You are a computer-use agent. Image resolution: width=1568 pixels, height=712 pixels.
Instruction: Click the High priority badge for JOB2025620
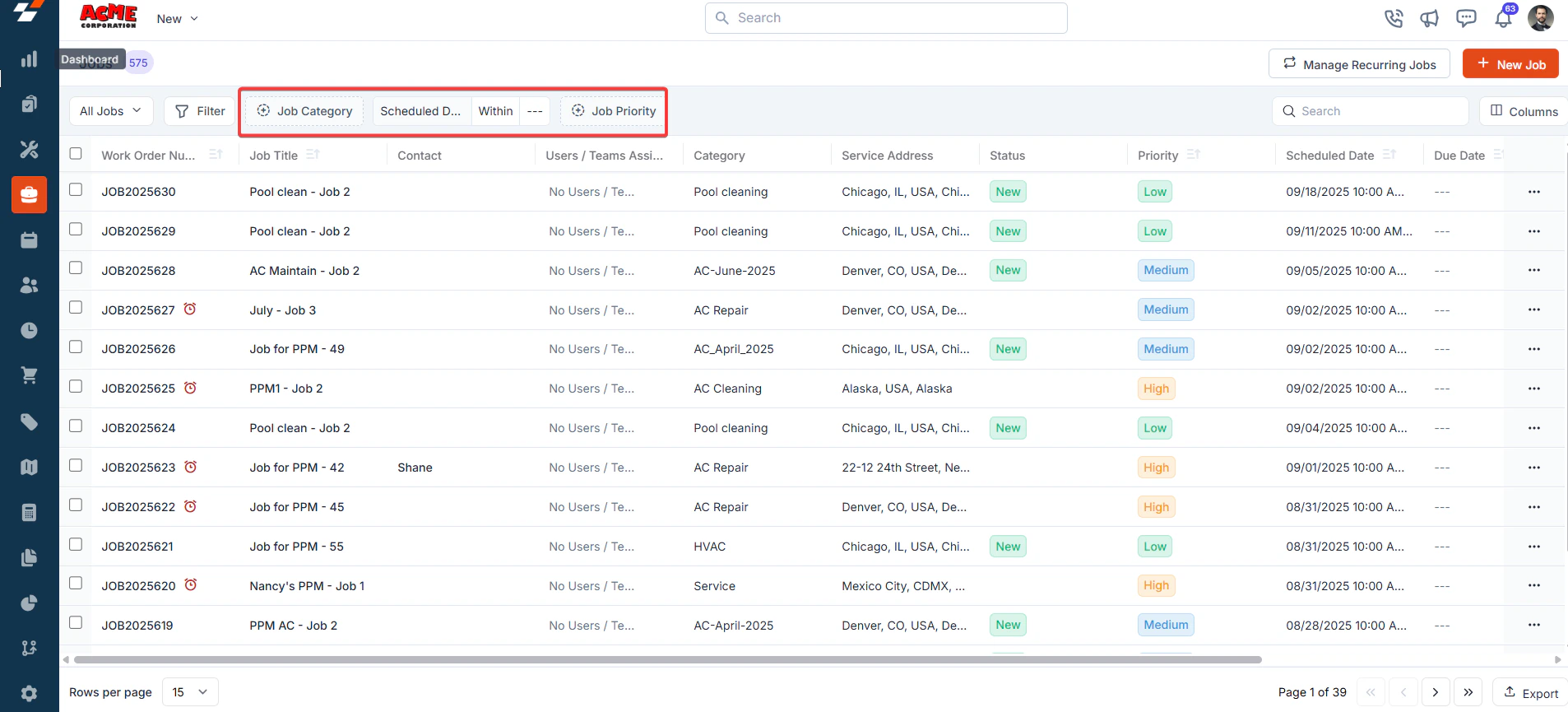(x=1156, y=585)
